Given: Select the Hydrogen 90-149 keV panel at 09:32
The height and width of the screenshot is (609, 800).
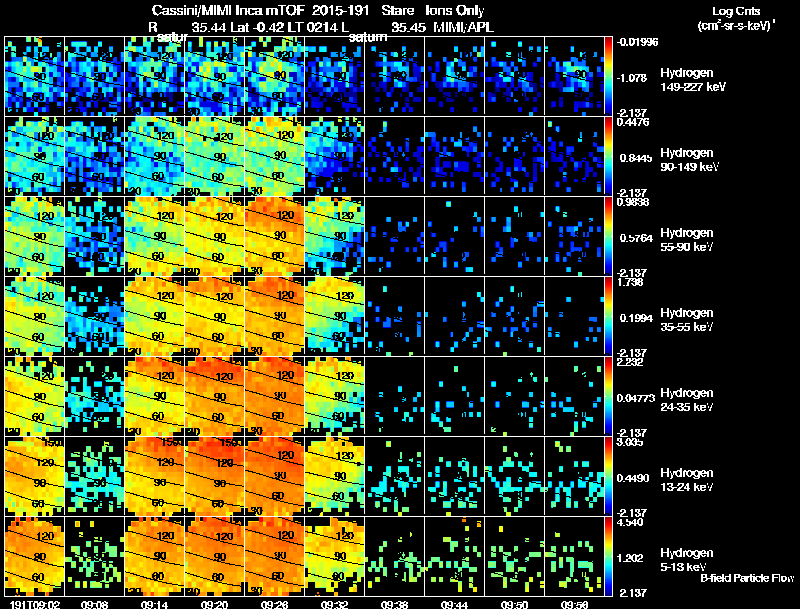Looking at the screenshot, I should (x=335, y=156).
